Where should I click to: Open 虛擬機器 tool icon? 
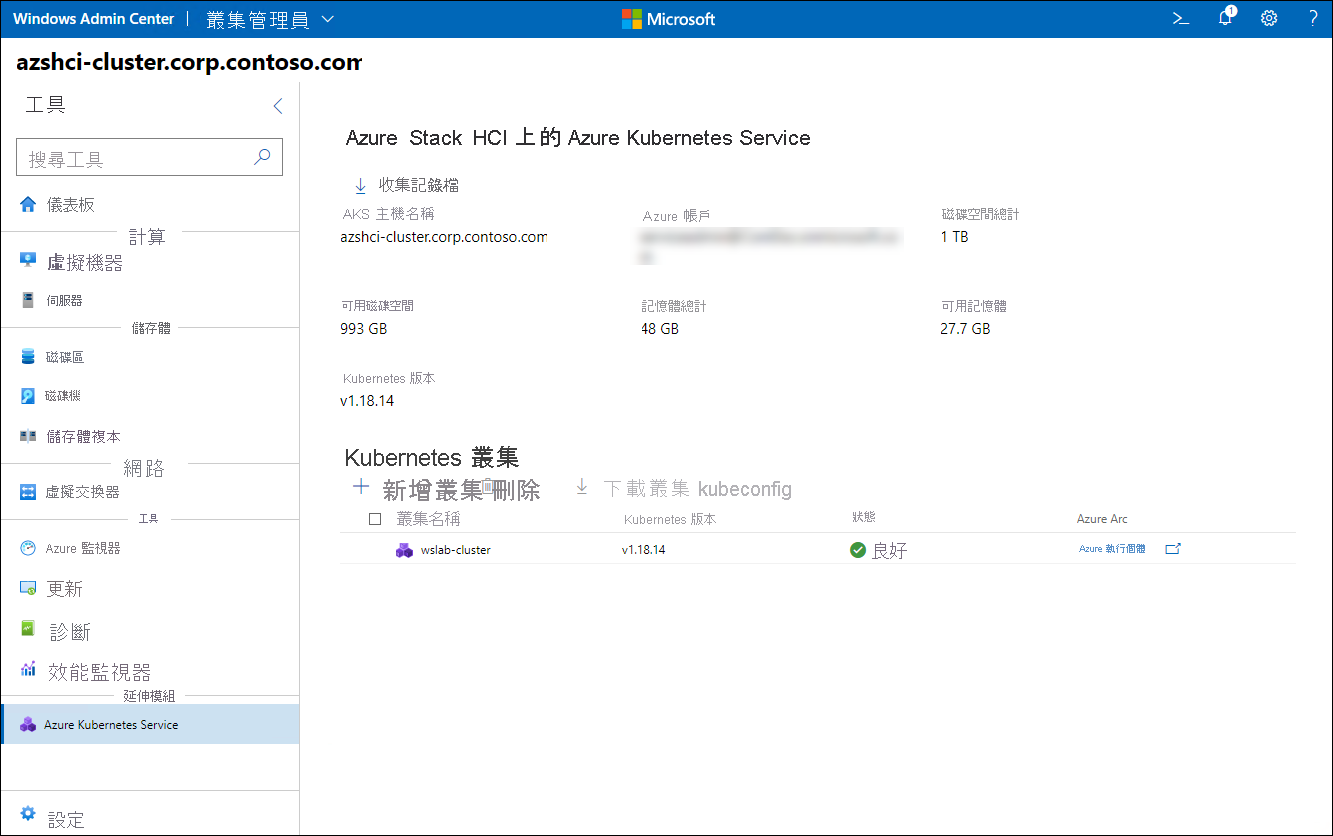[x=28, y=261]
